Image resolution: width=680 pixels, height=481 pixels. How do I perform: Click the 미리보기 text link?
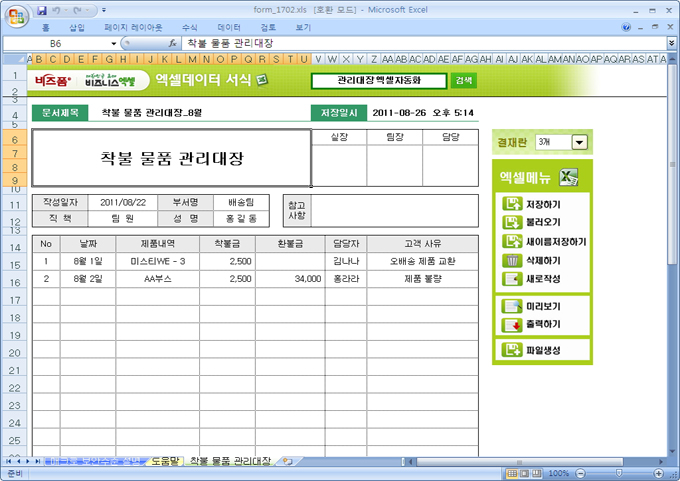(x=543, y=307)
